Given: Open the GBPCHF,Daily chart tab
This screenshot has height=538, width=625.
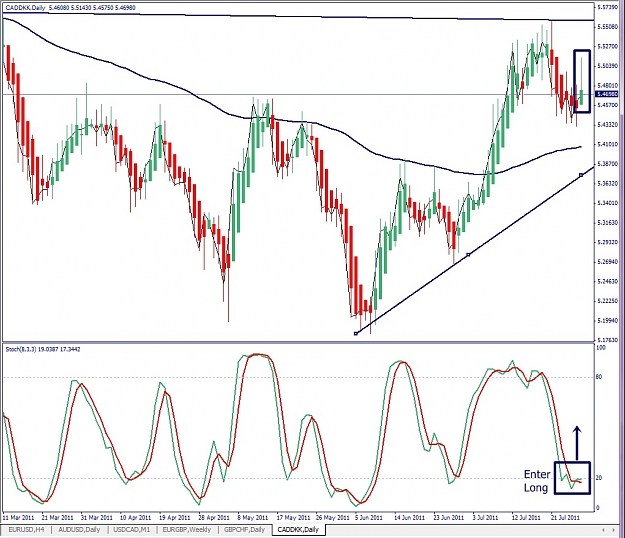Looking at the screenshot, I should tap(244, 530).
